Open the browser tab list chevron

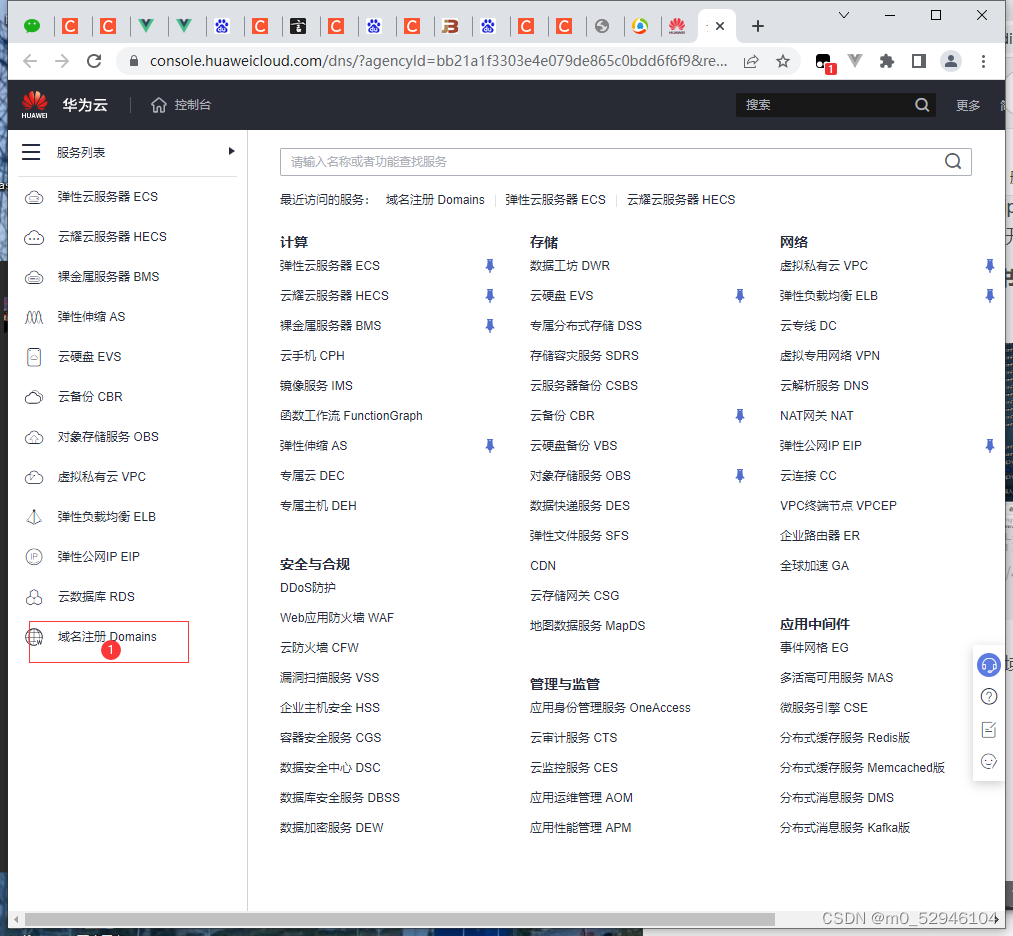point(843,17)
